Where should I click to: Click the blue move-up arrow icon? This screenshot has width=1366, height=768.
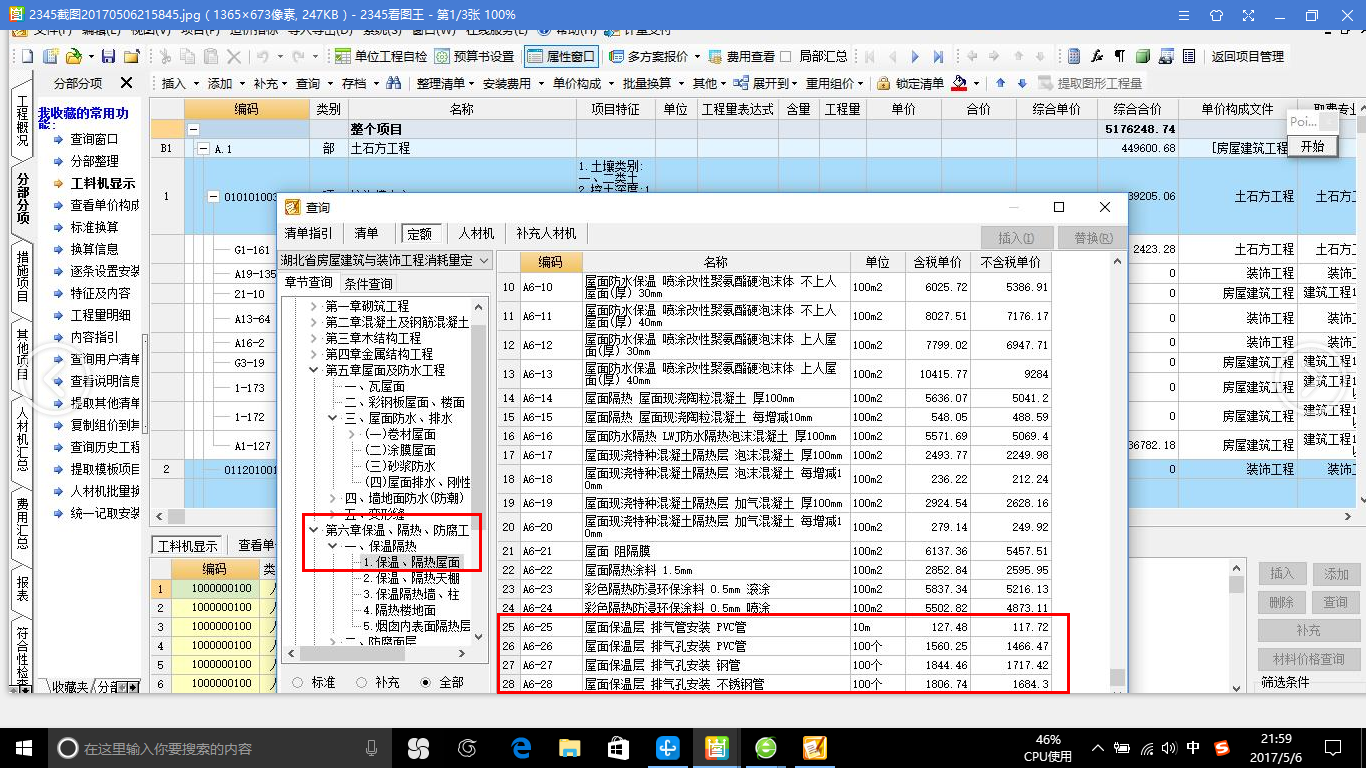click(998, 84)
